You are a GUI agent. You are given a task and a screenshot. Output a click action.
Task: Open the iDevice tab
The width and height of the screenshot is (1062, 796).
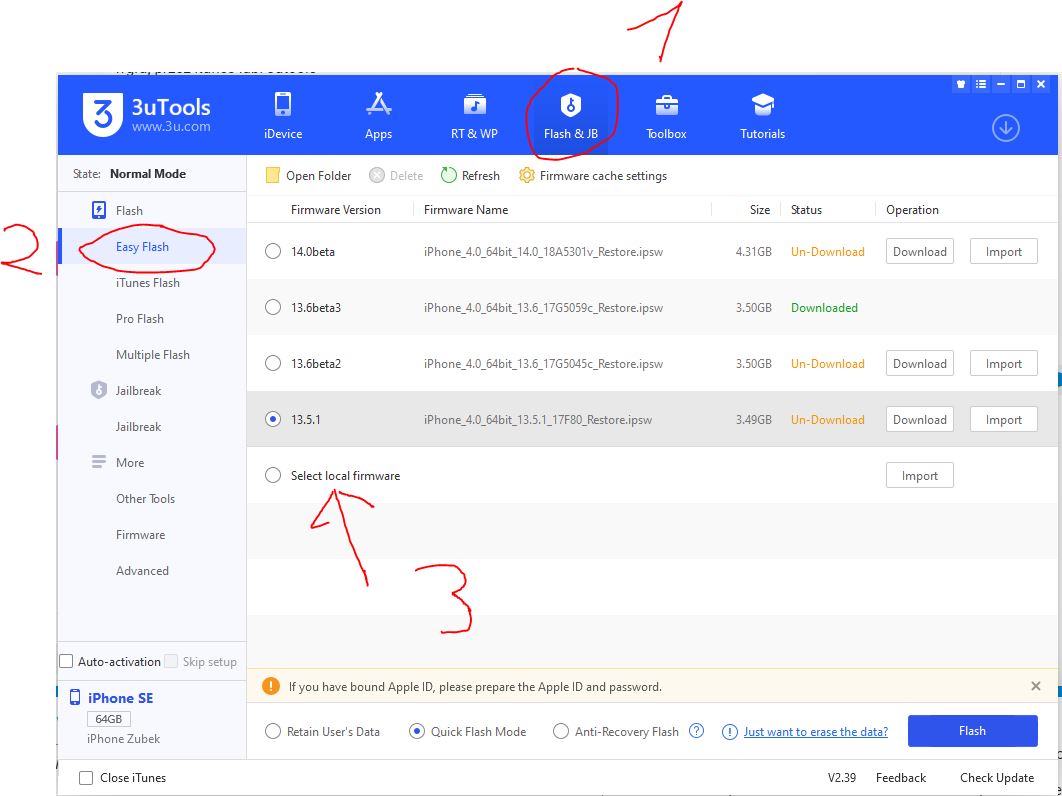(x=283, y=116)
